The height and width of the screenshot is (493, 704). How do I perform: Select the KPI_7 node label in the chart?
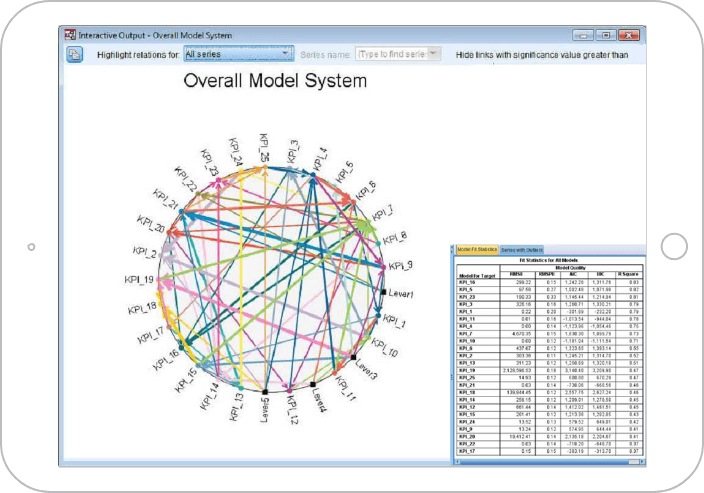coord(383,213)
